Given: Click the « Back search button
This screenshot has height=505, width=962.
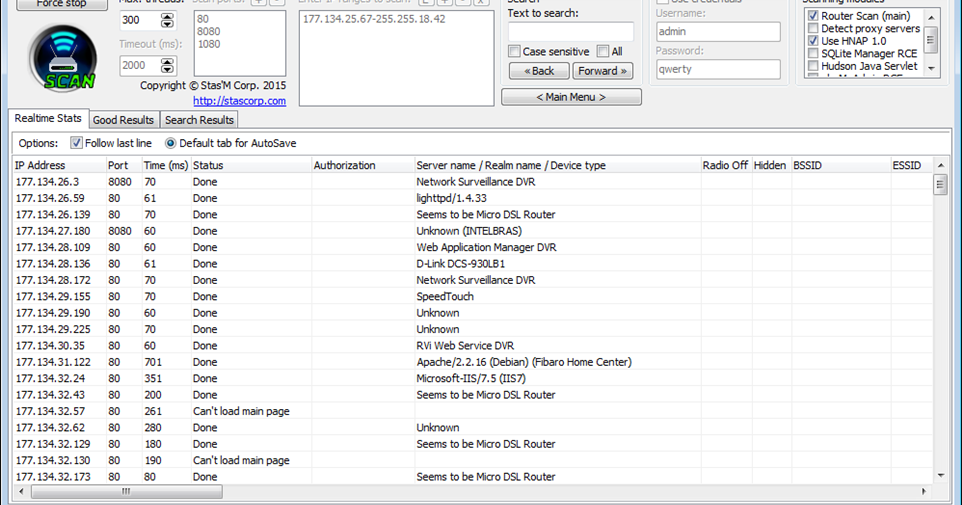Looking at the screenshot, I should tap(539, 71).
